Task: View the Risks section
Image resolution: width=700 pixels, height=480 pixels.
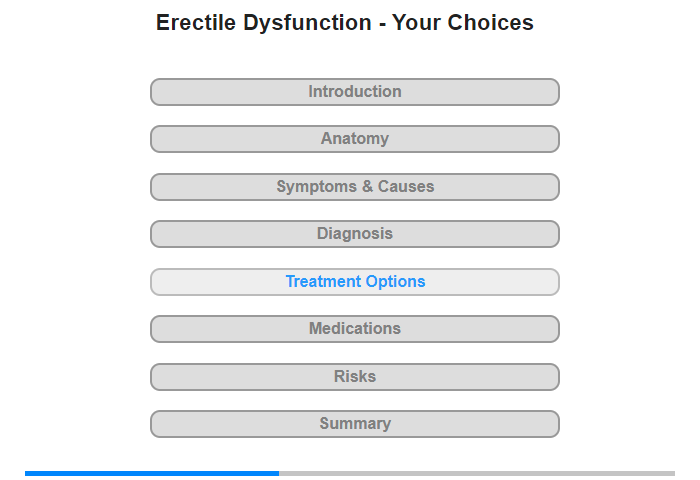Action: click(355, 377)
